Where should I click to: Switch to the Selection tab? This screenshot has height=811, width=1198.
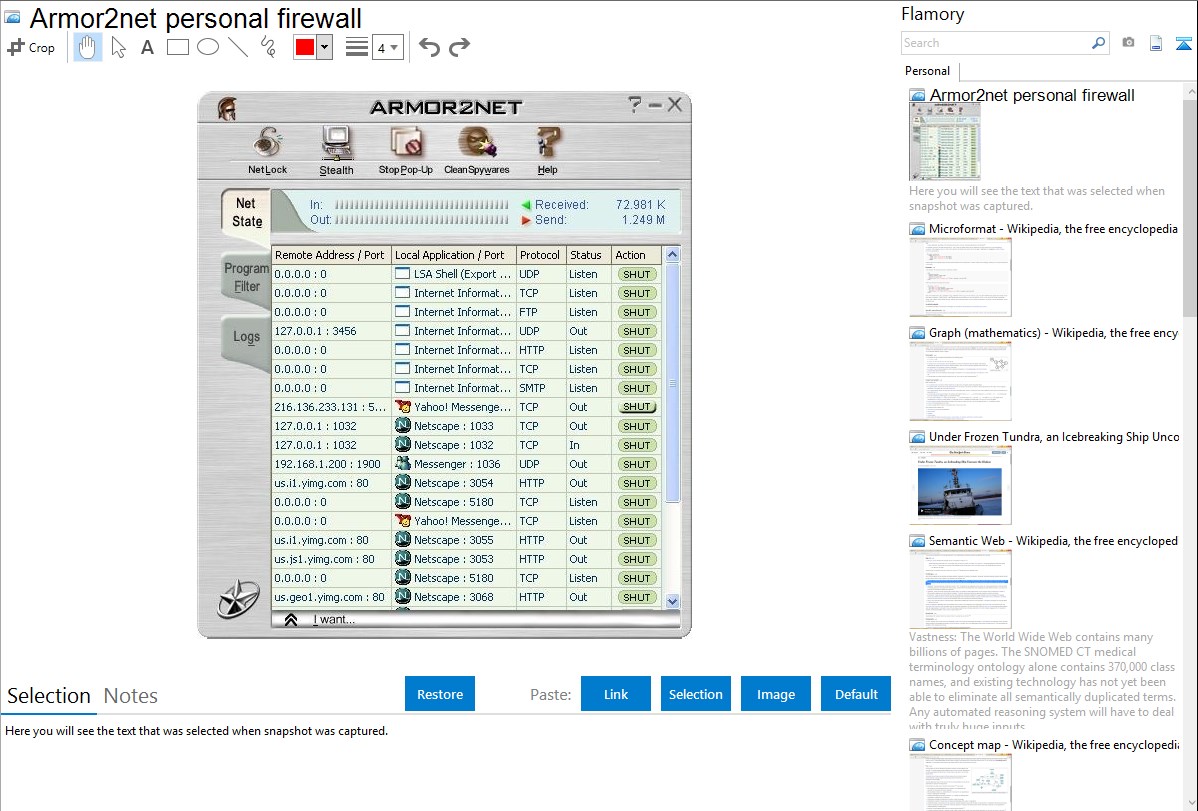tap(49, 696)
